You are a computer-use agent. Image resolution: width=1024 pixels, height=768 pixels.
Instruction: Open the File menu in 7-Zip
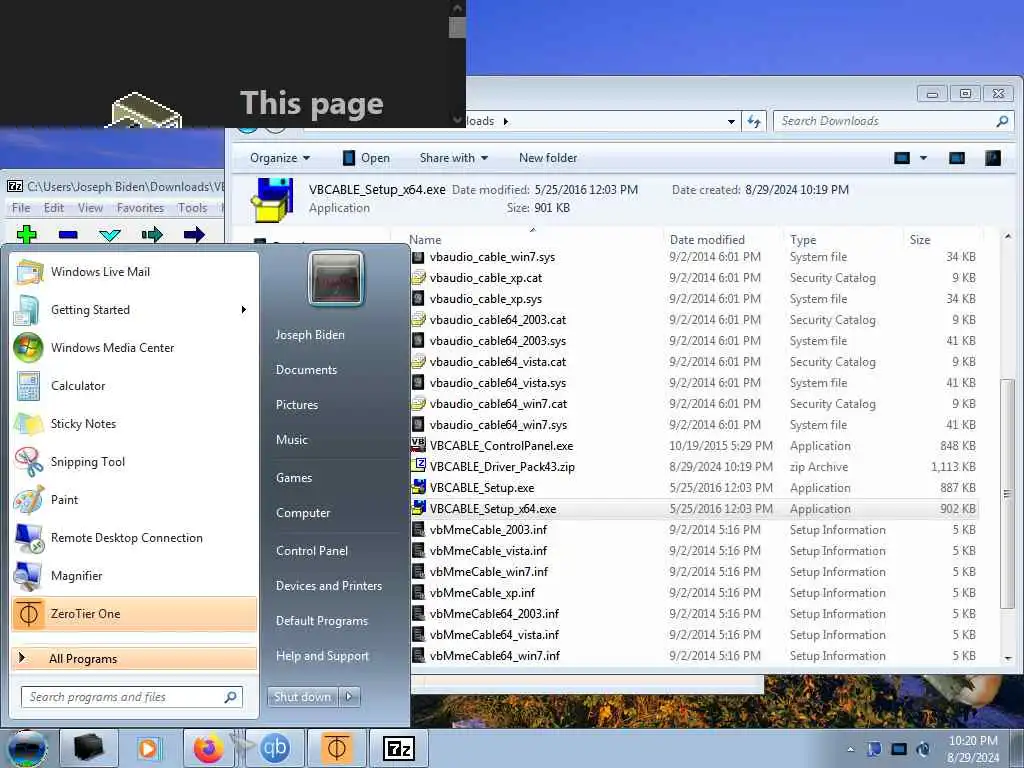click(21, 208)
